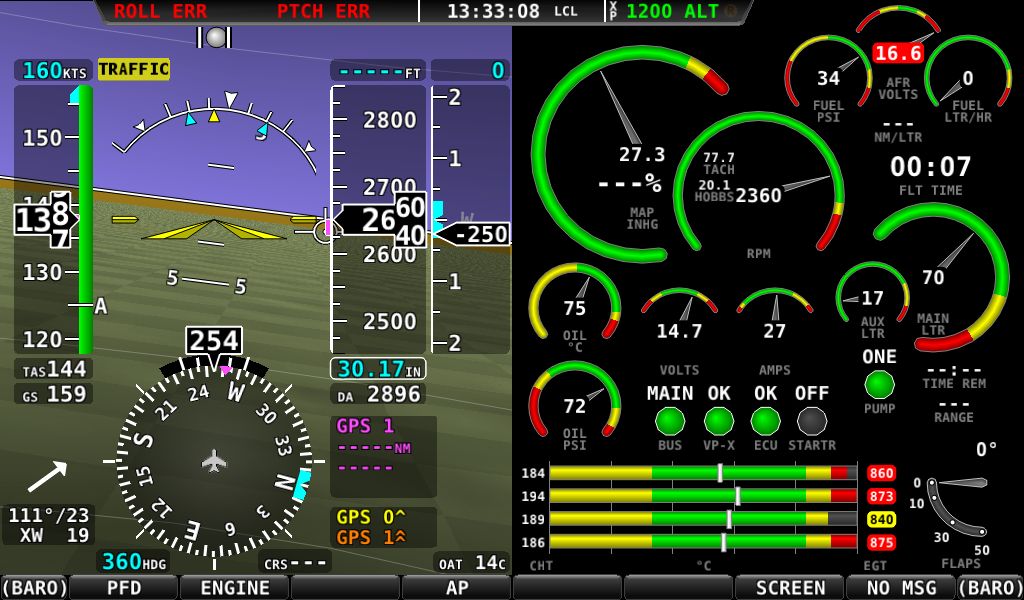This screenshot has height=600, width=1024.
Task: Select the 160 KTS airspeed bug field
Action: coord(54,71)
